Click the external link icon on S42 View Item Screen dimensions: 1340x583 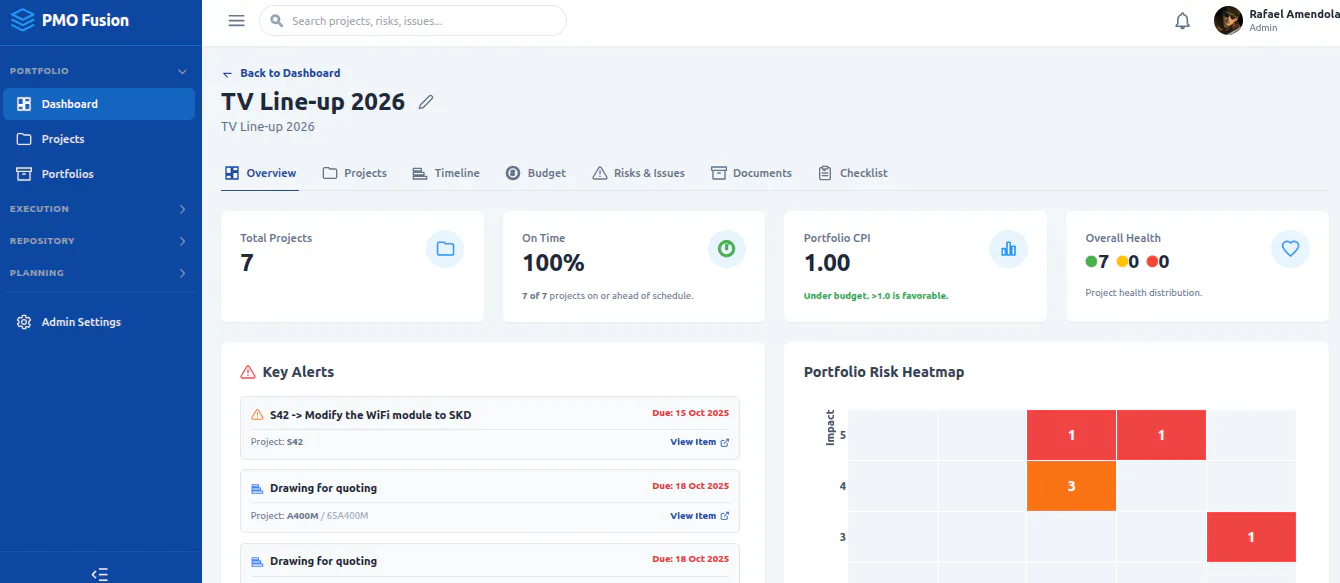point(725,442)
